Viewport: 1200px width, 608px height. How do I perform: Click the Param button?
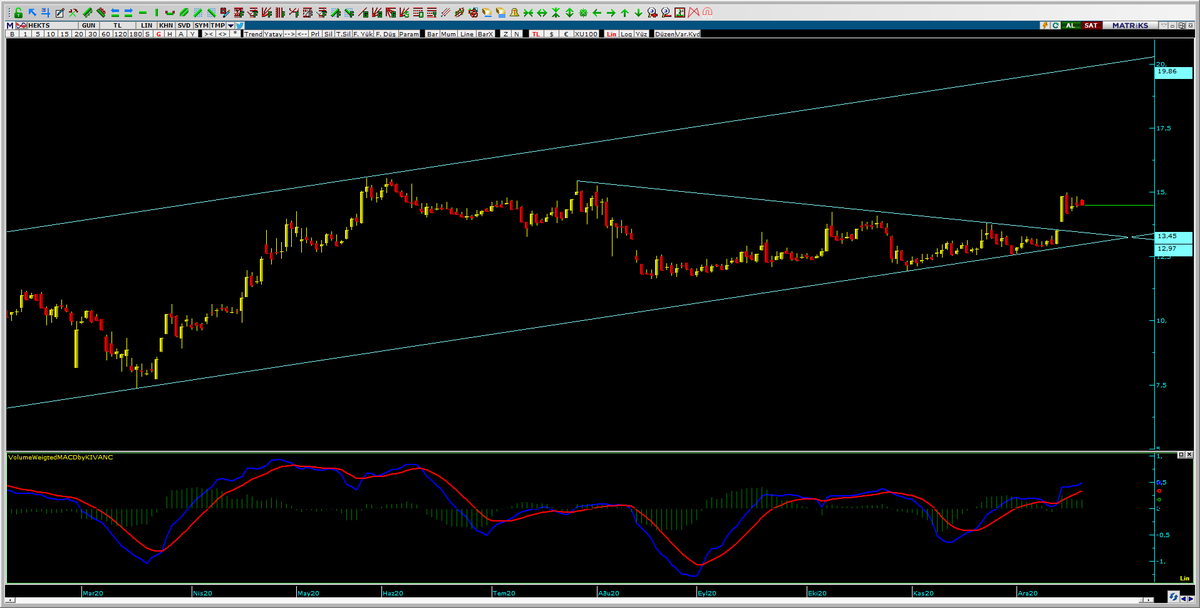pos(409,34)
